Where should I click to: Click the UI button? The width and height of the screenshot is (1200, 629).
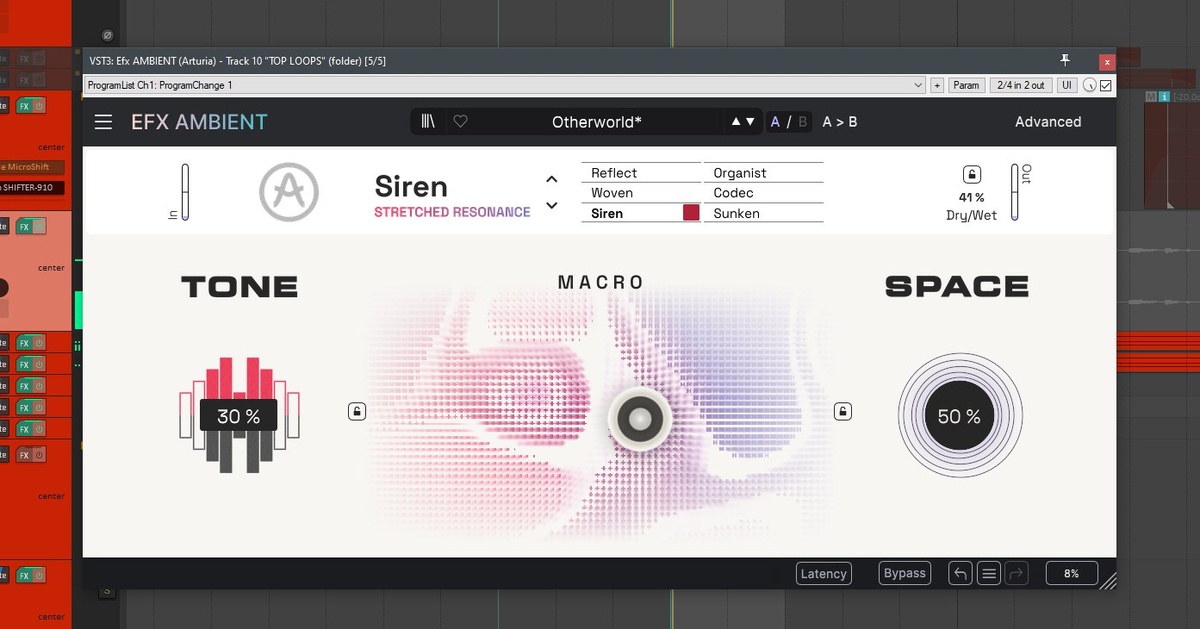(1067, 86)
